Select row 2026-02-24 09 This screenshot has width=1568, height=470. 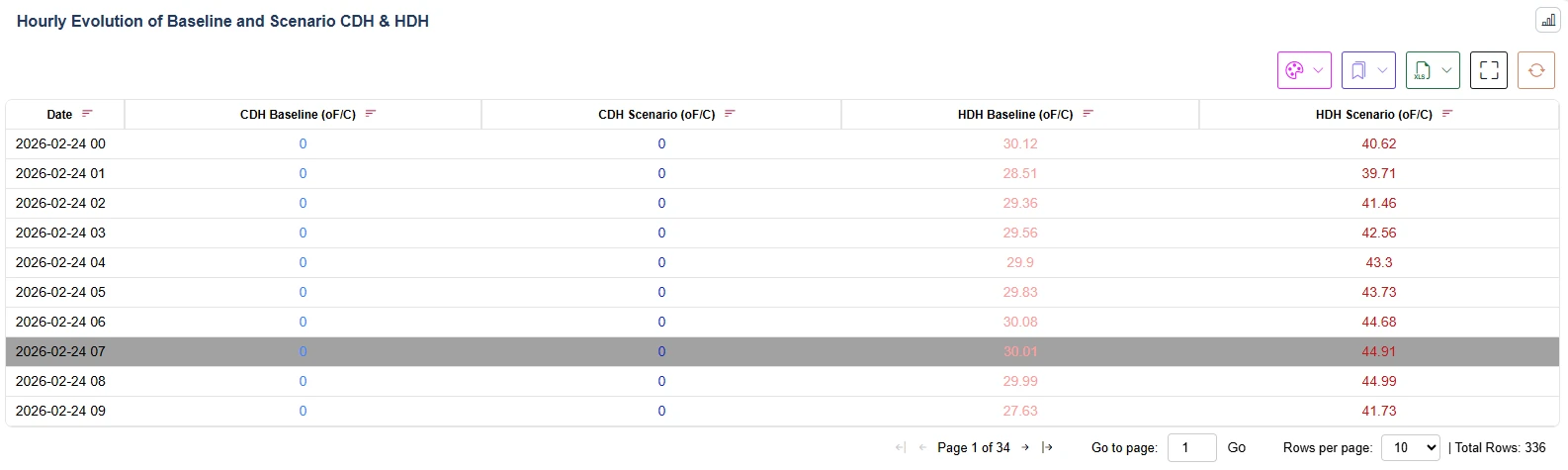coord(782,411)
